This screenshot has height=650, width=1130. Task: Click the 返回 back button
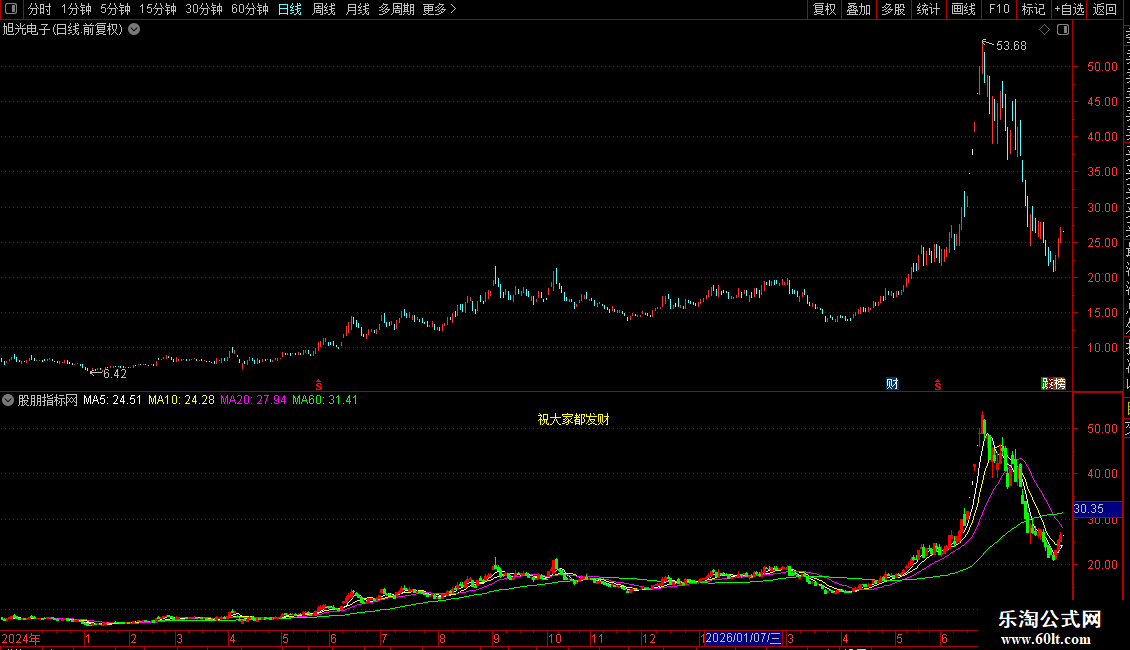pyautogui.click(x=1104, y=9)
